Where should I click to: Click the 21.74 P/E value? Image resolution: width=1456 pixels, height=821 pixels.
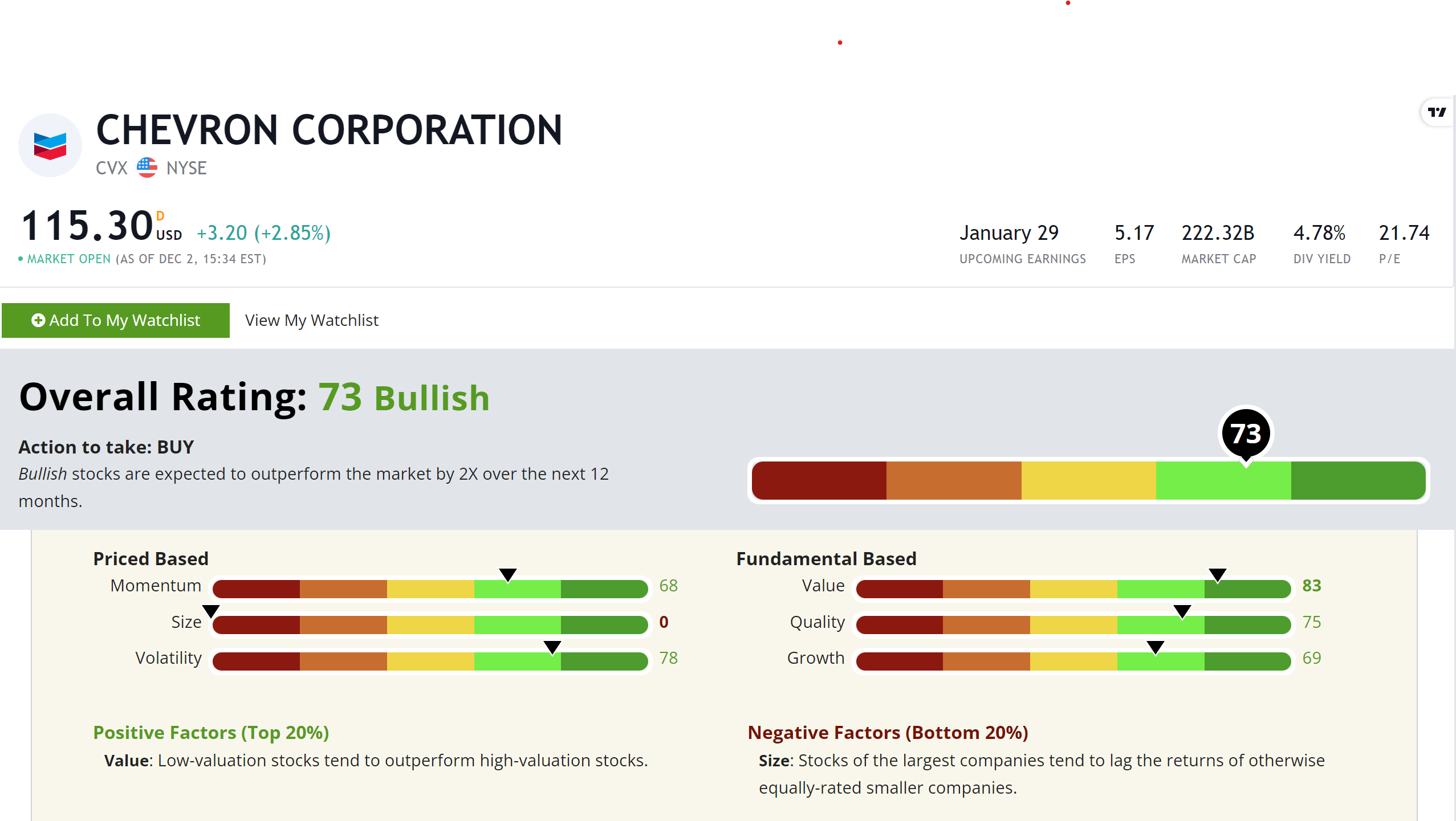(x=1404, y=232)
